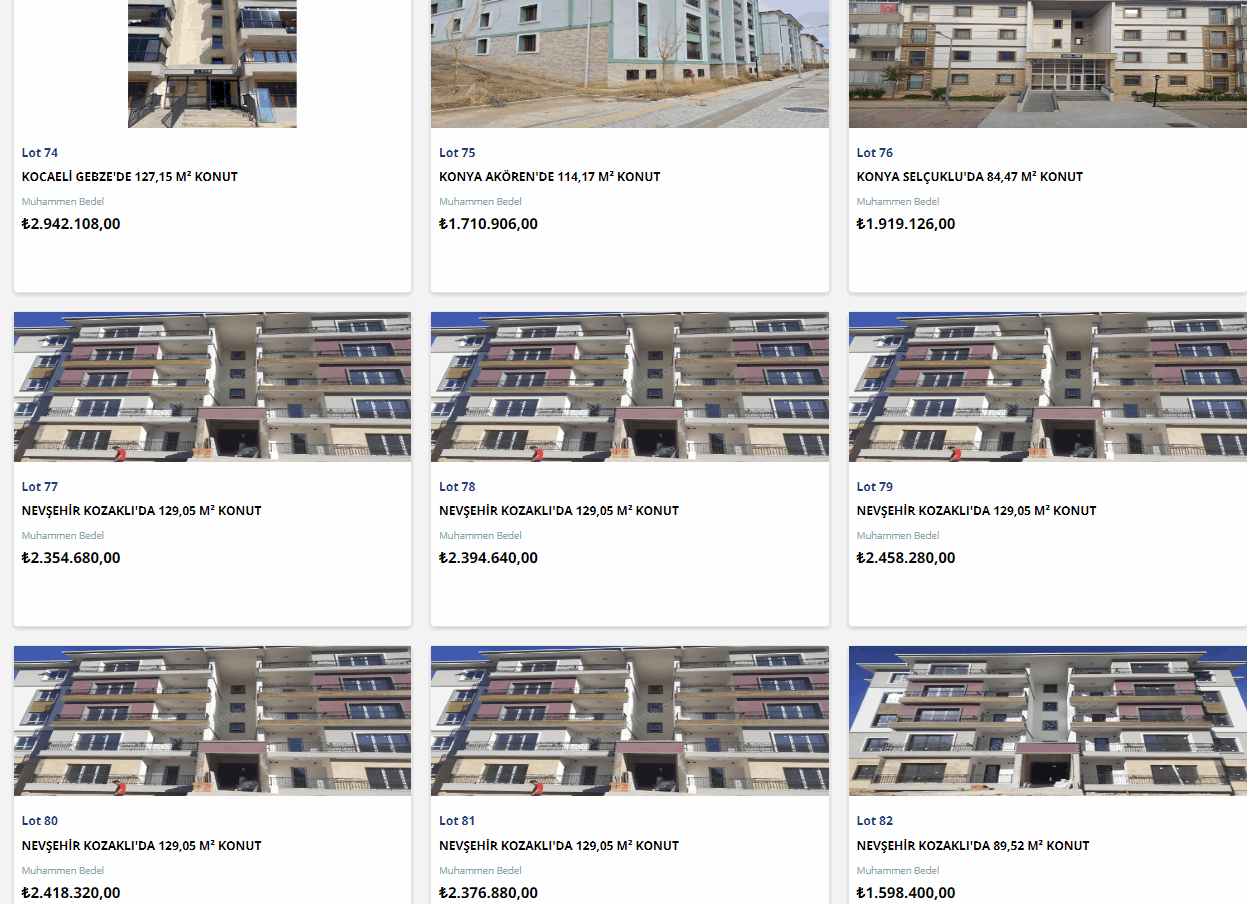Viewport: 1247px width, 904px height.
Task: Select the Lot 82 label
Action: 875,821
